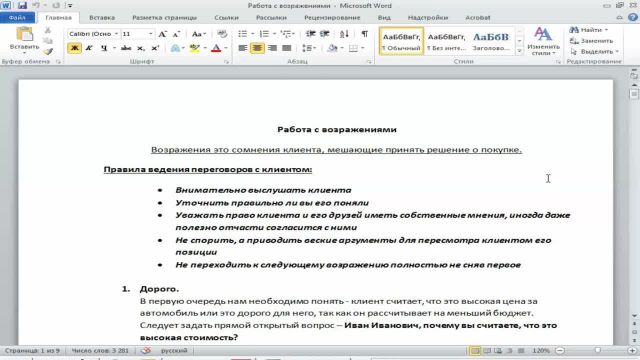640x360 pixels.
Task: Click the Grow Font icon
Action: coord(162,34)
